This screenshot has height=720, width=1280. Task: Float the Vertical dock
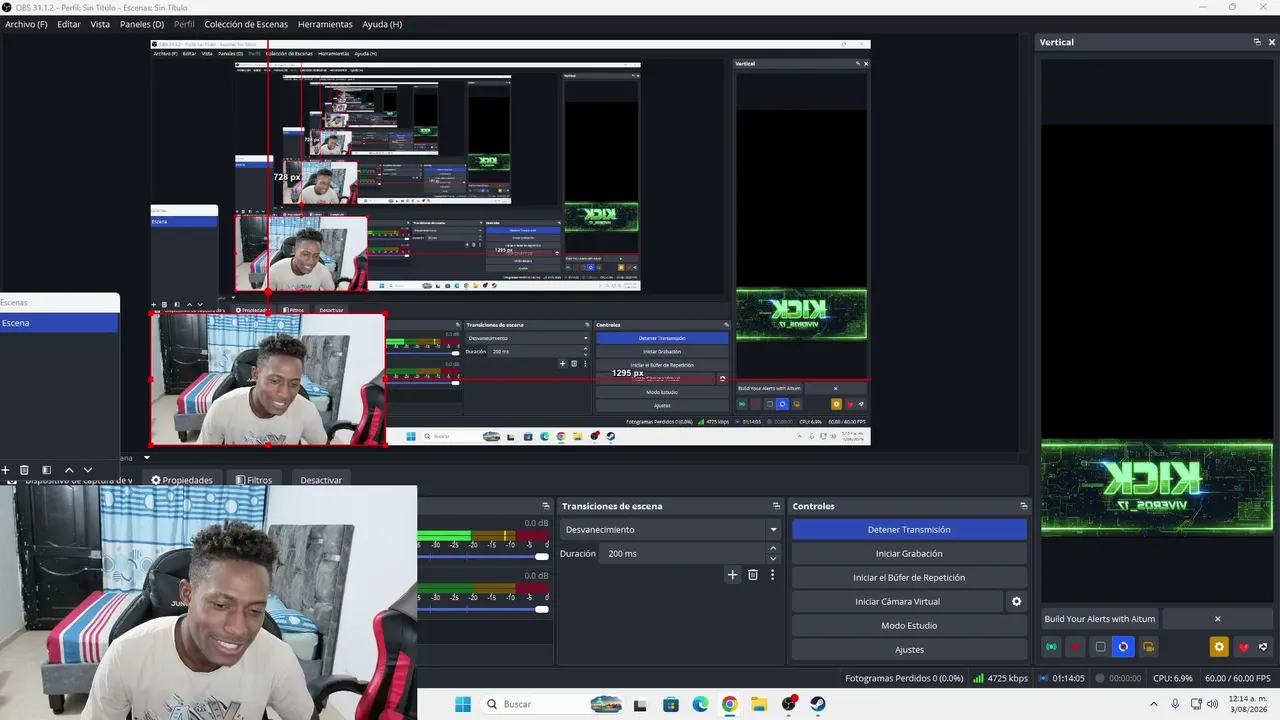1257,42
